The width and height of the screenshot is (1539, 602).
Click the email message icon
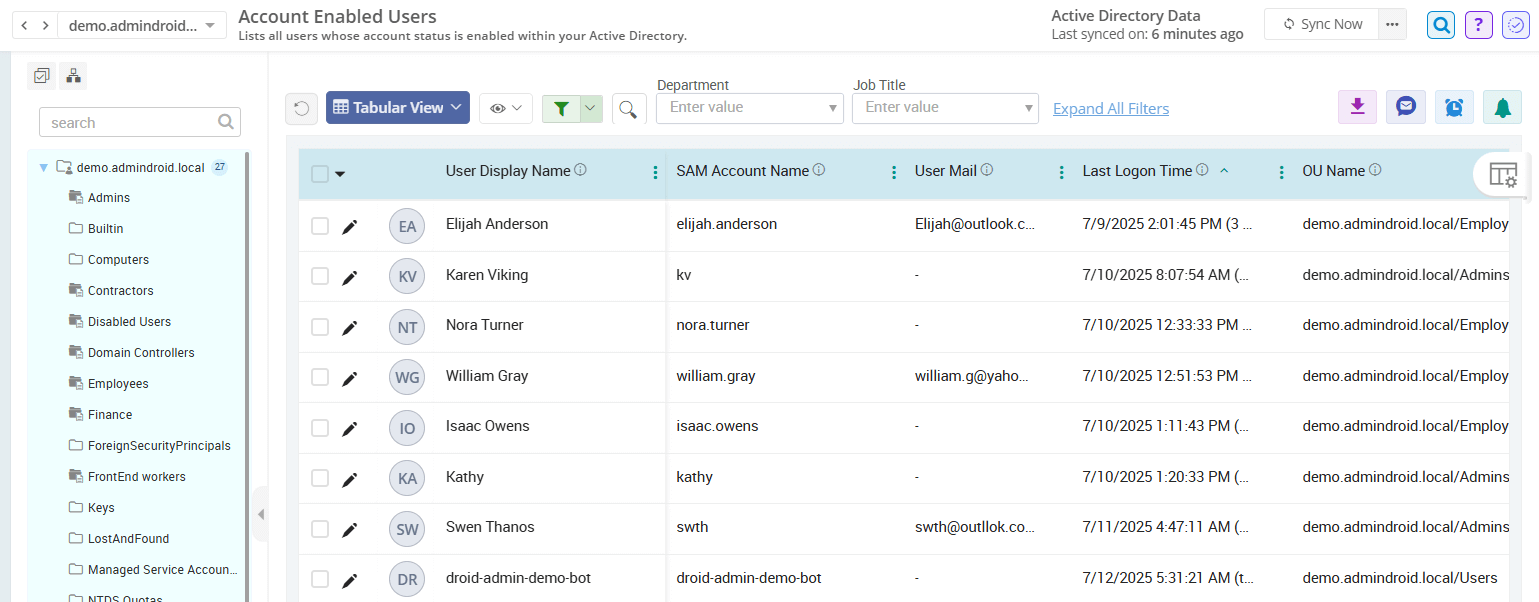(1405, 106)
